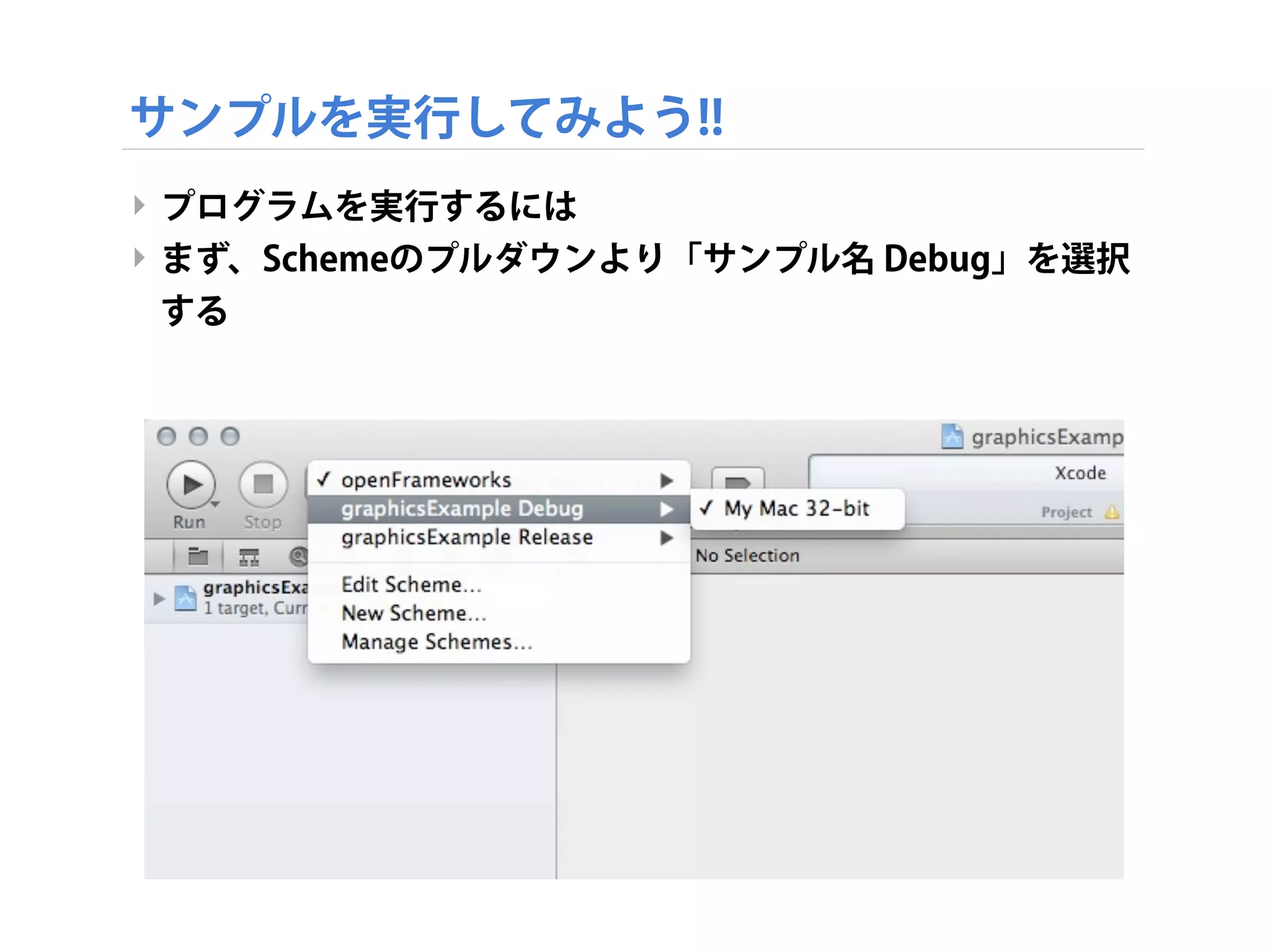The width and height of the screenshot is (1270, 952).
Task: Expand the graphicsExample Debug submenu arrow
Action: (x=667, y=509)
